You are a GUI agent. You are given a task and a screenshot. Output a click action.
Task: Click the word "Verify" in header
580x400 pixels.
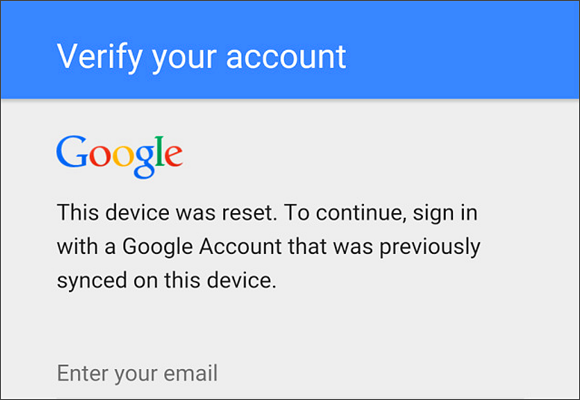click(100, 58)
